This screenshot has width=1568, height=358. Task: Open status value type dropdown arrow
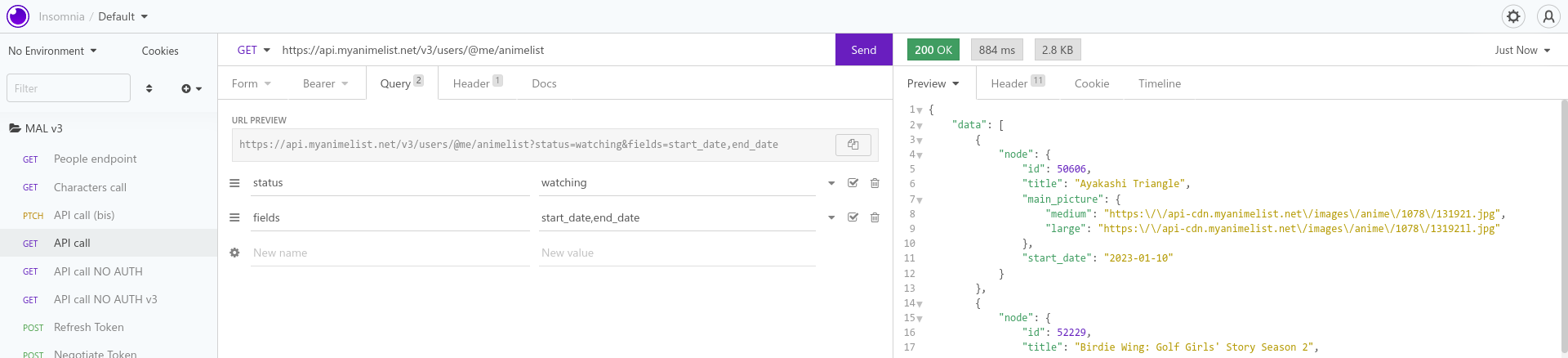831,183
